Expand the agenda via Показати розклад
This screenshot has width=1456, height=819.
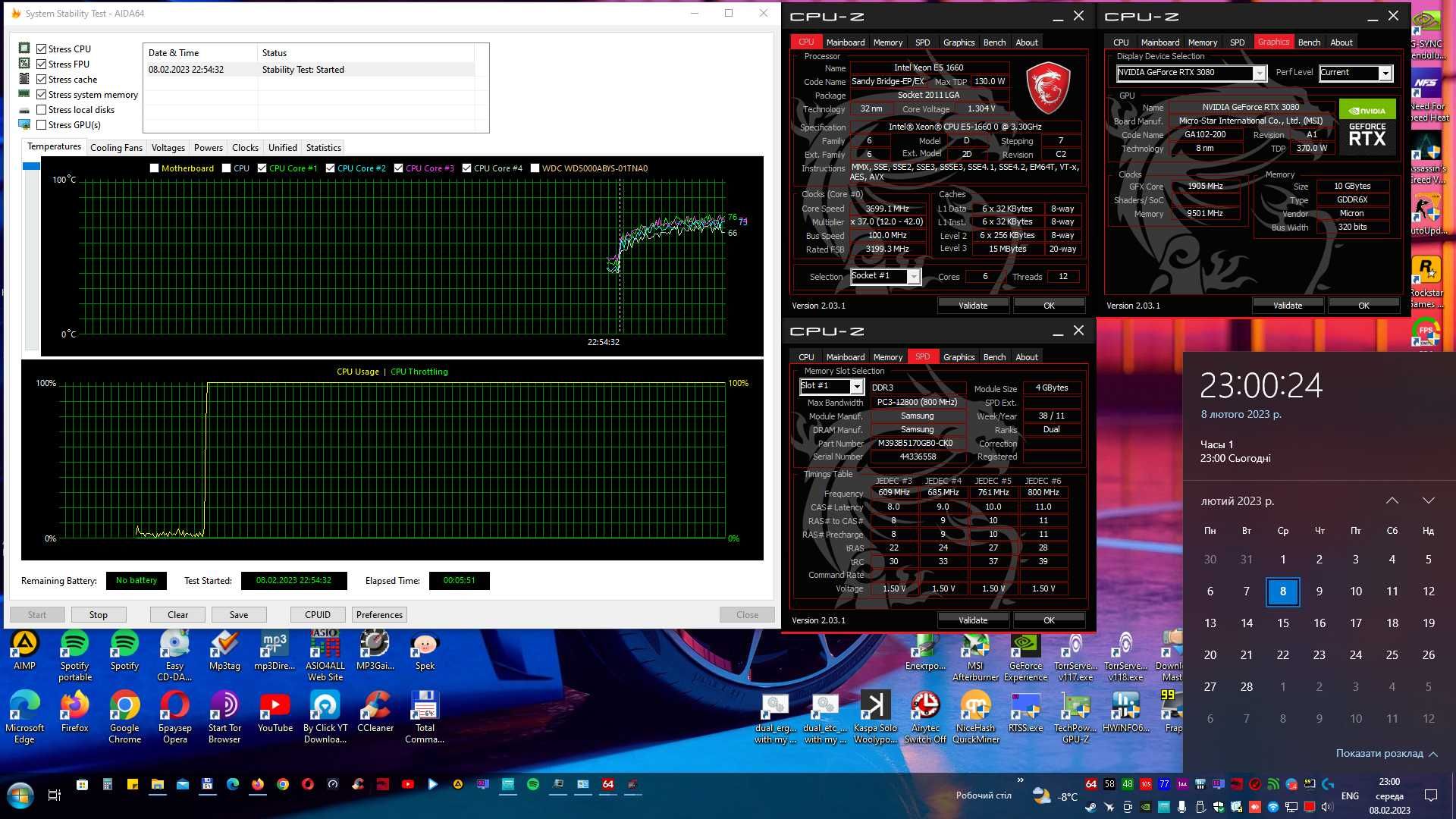[1387, 753]
